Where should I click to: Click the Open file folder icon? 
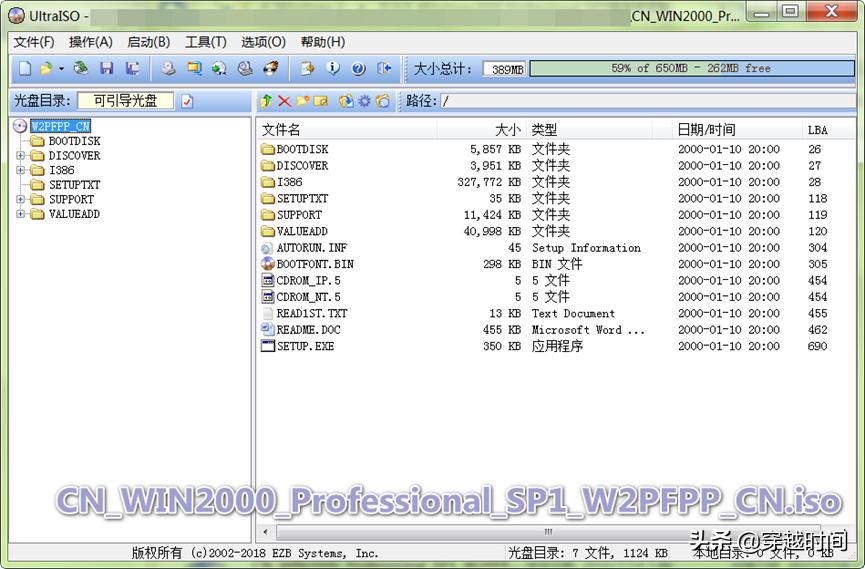coord(46,68)
